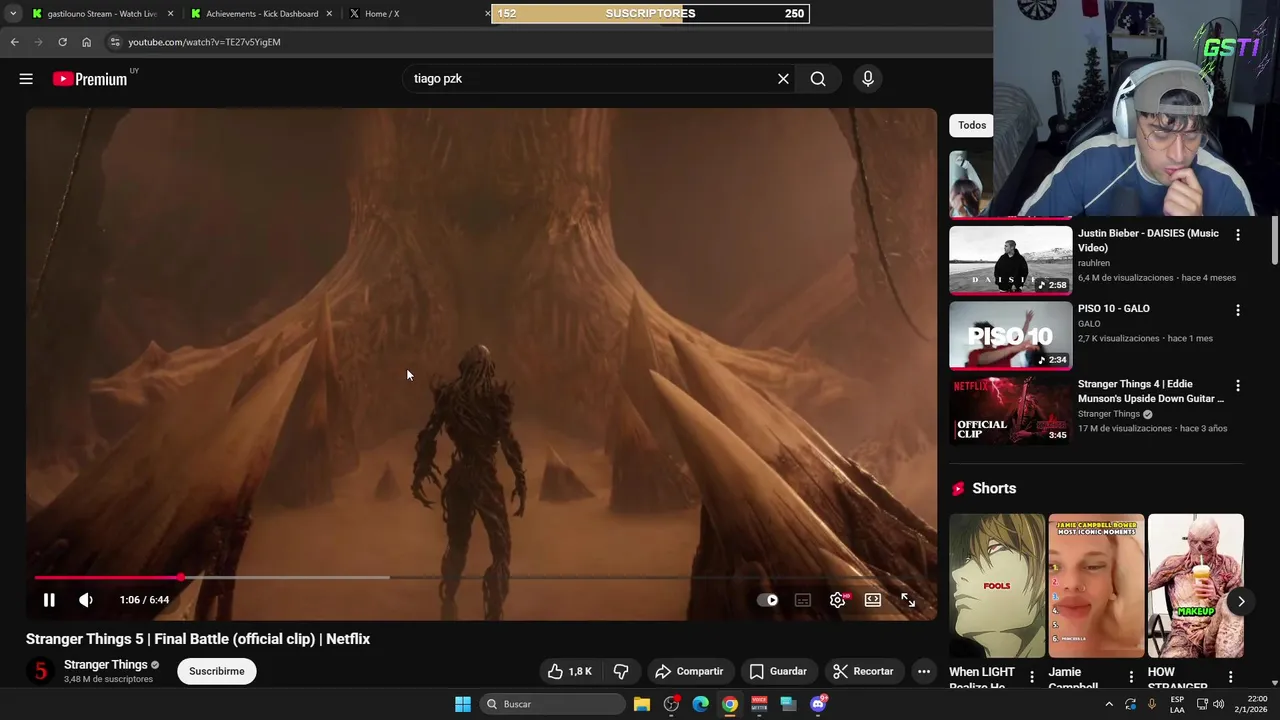The image size is (1280, 720).
Task: Show hidden system tray icons
Action: coord(1109,704)
